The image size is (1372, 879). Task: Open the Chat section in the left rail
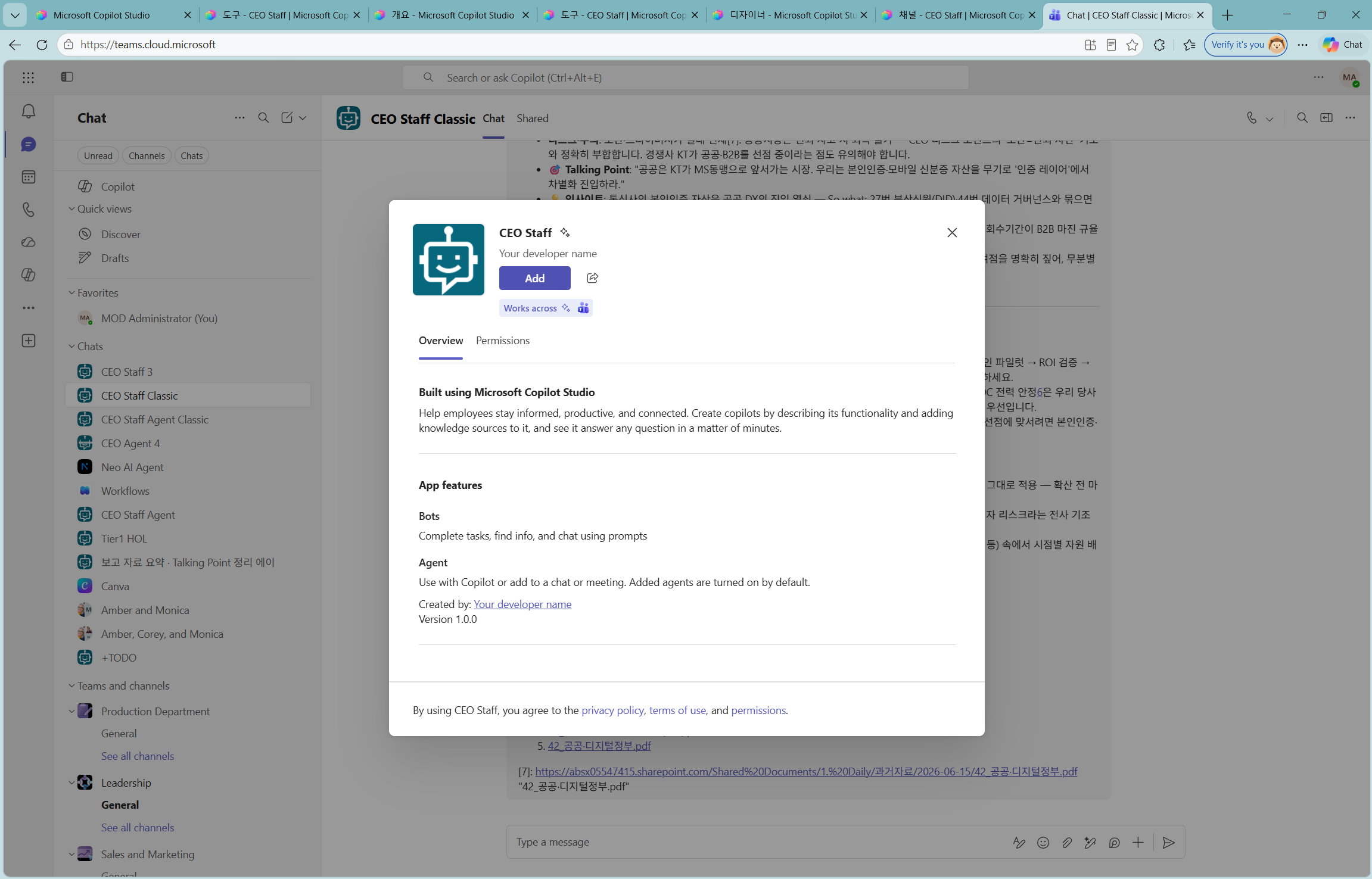click(28, 145)
